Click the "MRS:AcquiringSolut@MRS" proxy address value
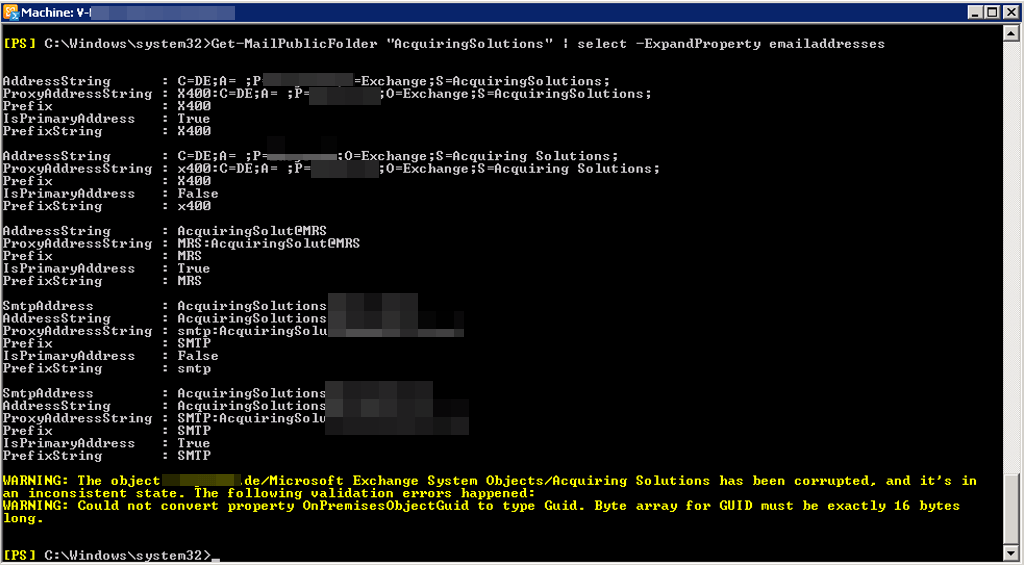The height and width of the screenshot is (565, 1024). [x=268, y=243]
